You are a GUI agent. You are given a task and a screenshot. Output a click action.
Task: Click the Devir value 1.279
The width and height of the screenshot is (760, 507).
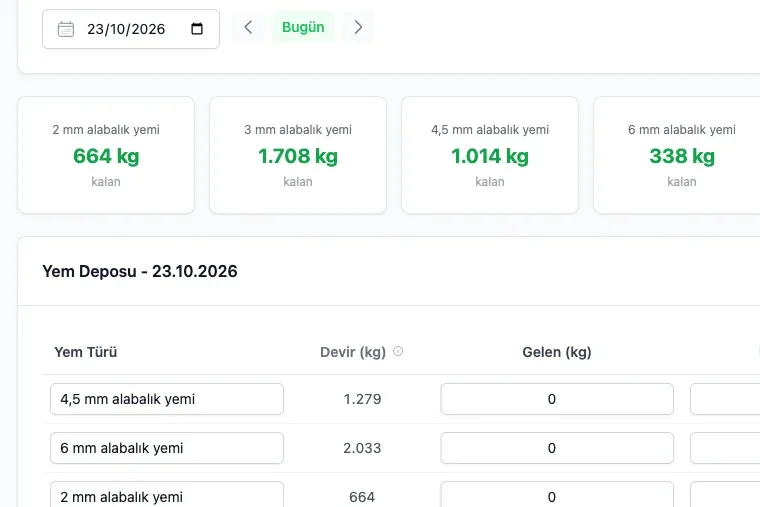point(362,399)
